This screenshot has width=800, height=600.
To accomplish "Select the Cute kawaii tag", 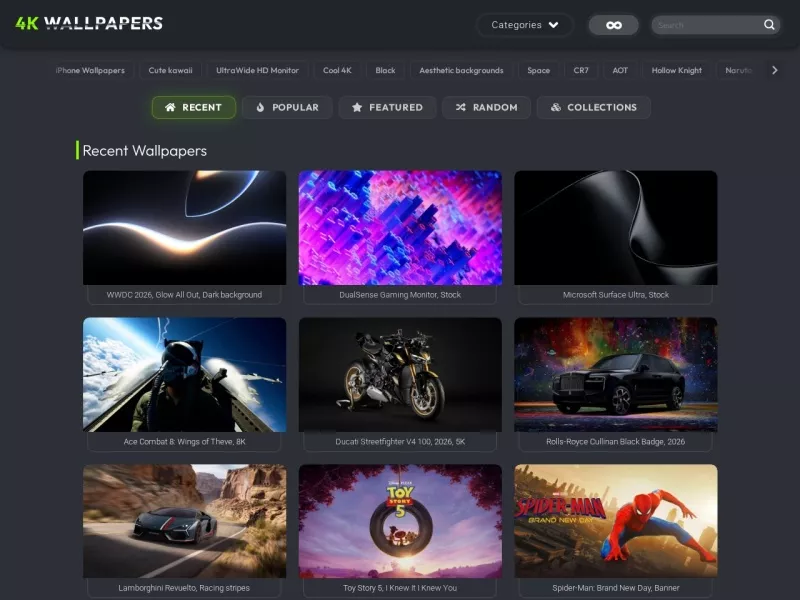I will point(170,70).
